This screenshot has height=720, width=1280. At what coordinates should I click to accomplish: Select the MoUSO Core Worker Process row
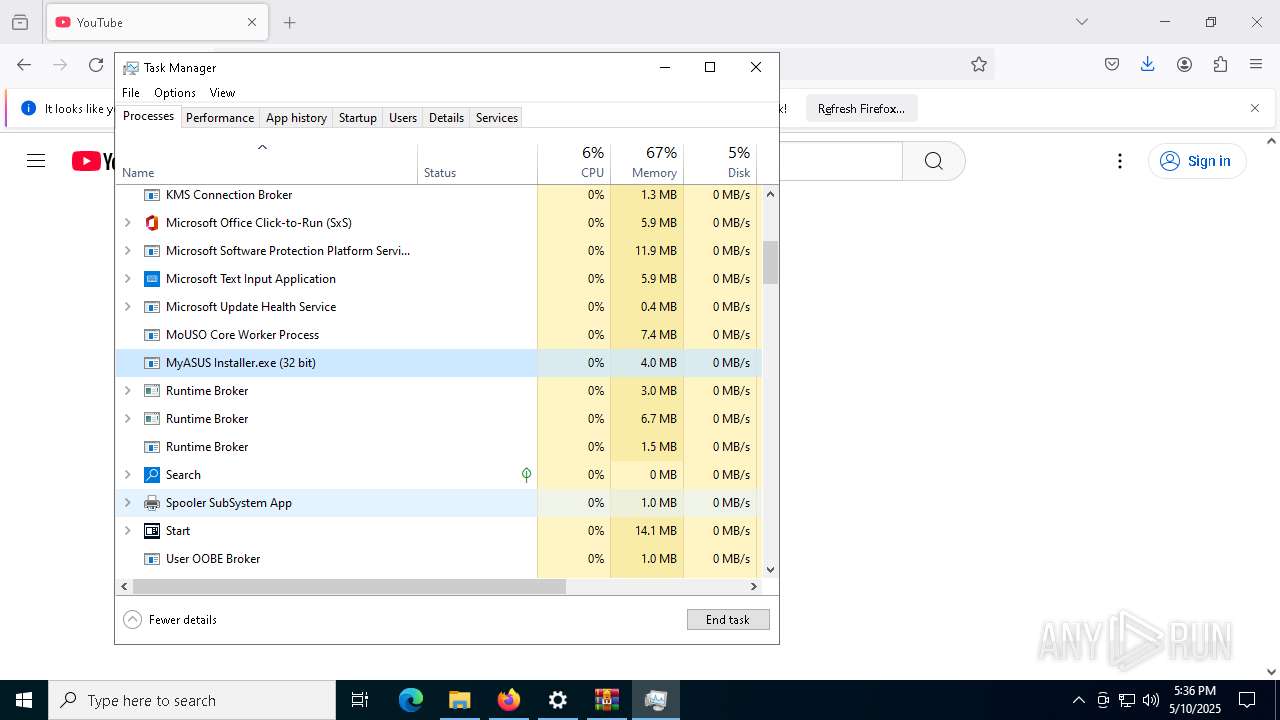point(439,335)
